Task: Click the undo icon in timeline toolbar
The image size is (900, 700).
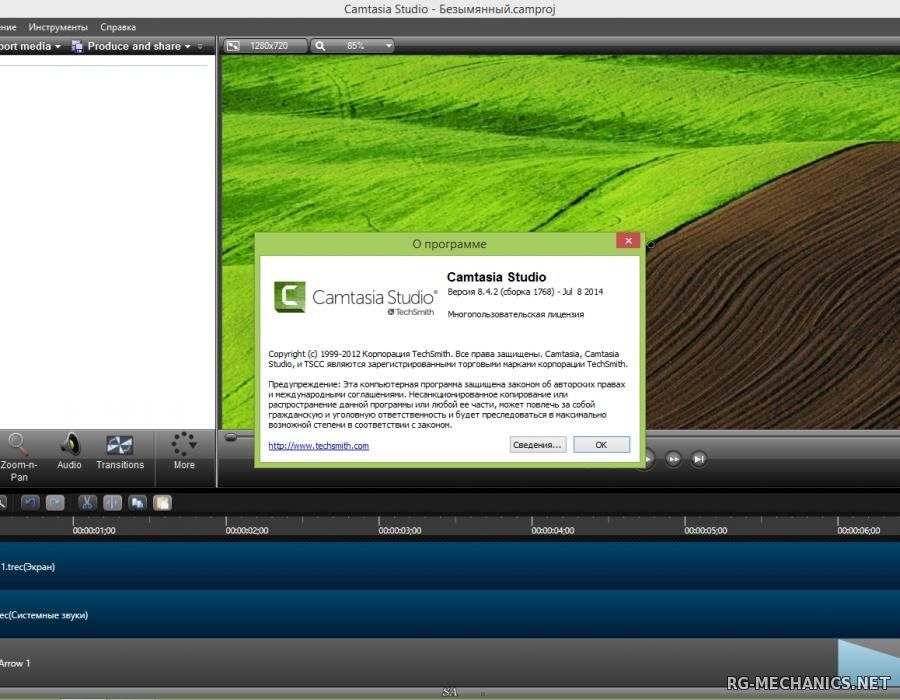Action: [30, 503]
